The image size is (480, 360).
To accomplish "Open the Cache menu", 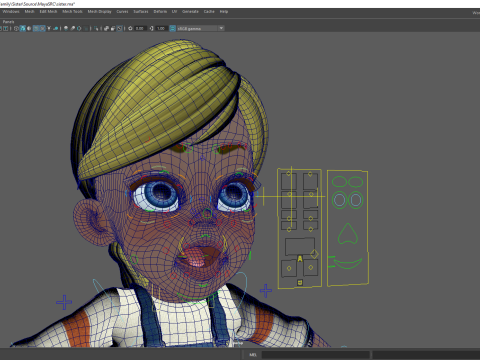I will click(x=209, y=11).
